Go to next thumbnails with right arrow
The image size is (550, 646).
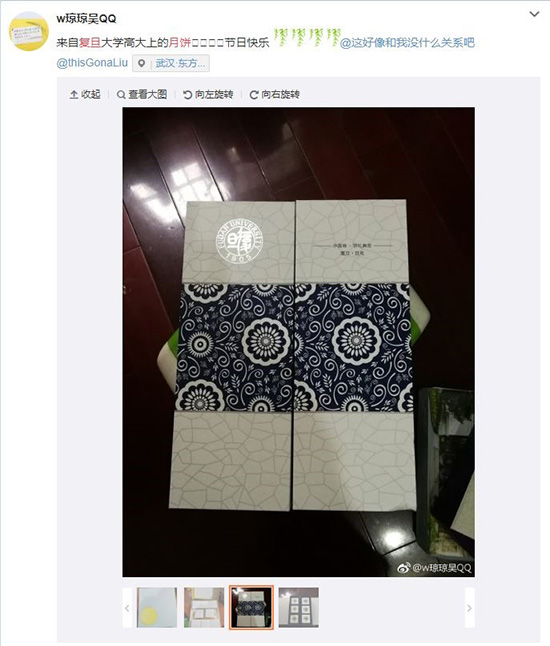pos(470,608)
